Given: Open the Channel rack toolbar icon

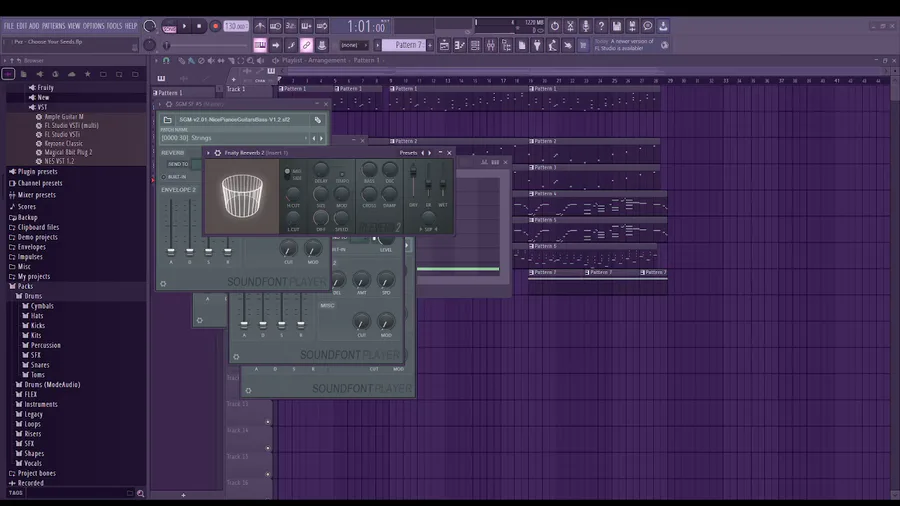Looking at the screenshot, I should [475, 45].
